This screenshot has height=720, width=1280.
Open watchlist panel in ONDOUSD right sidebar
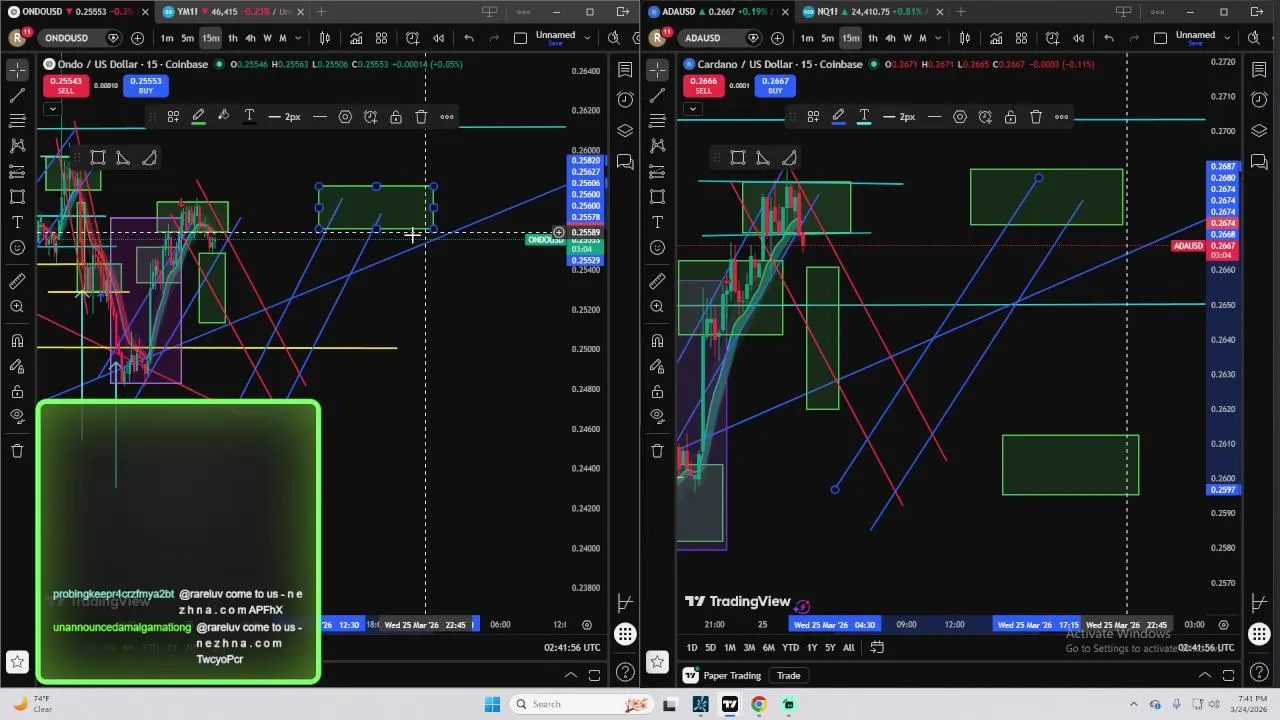[x=625, y=69]
